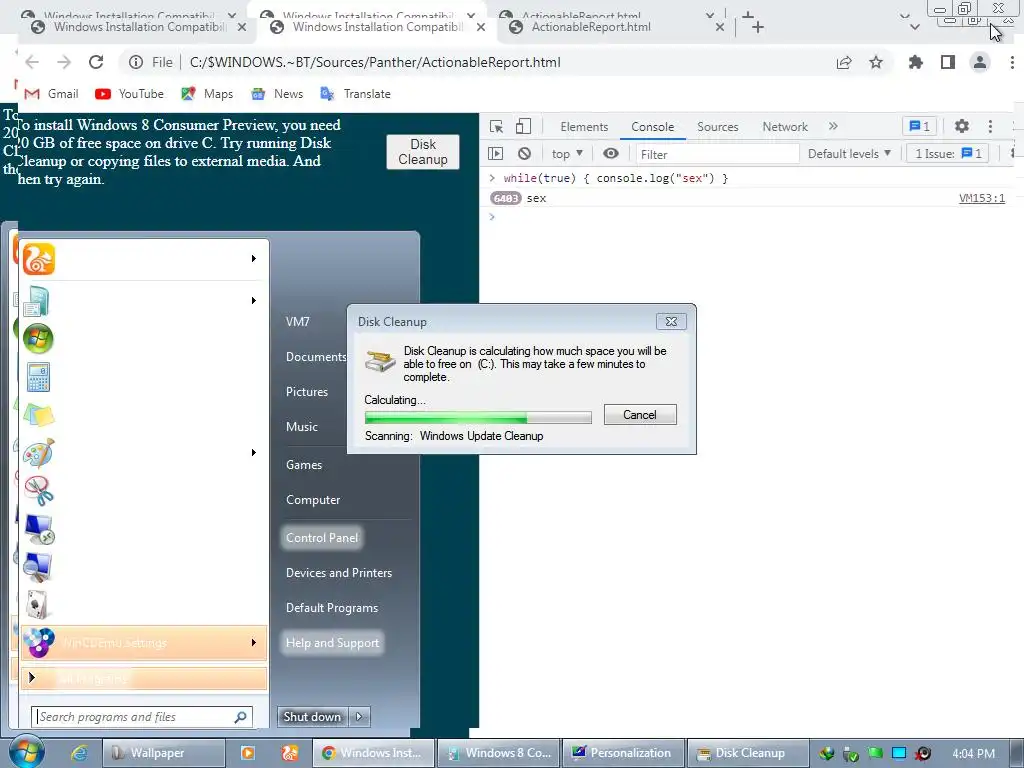Toggle the device toolbar icon in DevTools
This screenshot has width=1024, height=768.
(523, 126)
